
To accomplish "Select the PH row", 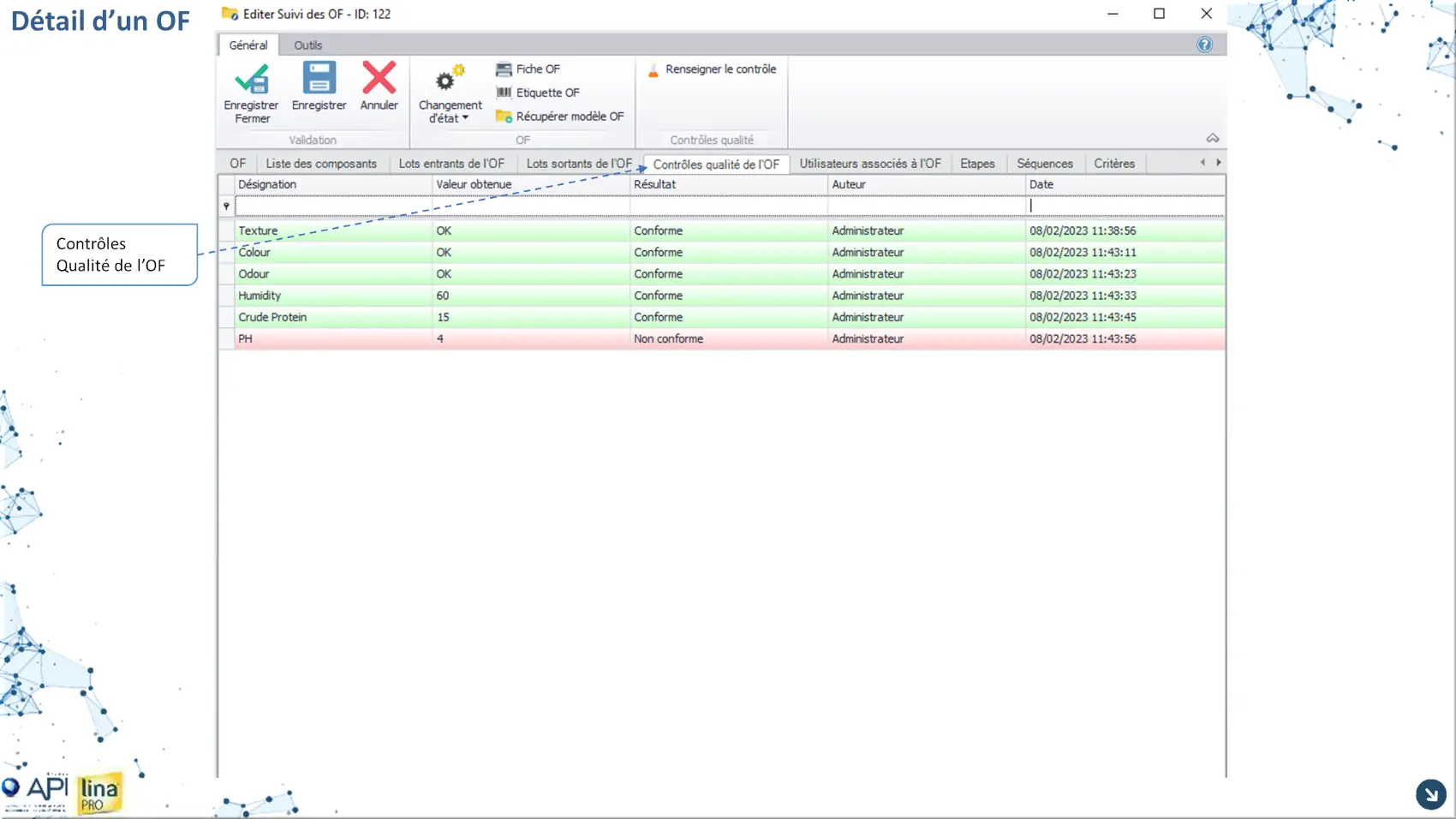I will (722, 339).
